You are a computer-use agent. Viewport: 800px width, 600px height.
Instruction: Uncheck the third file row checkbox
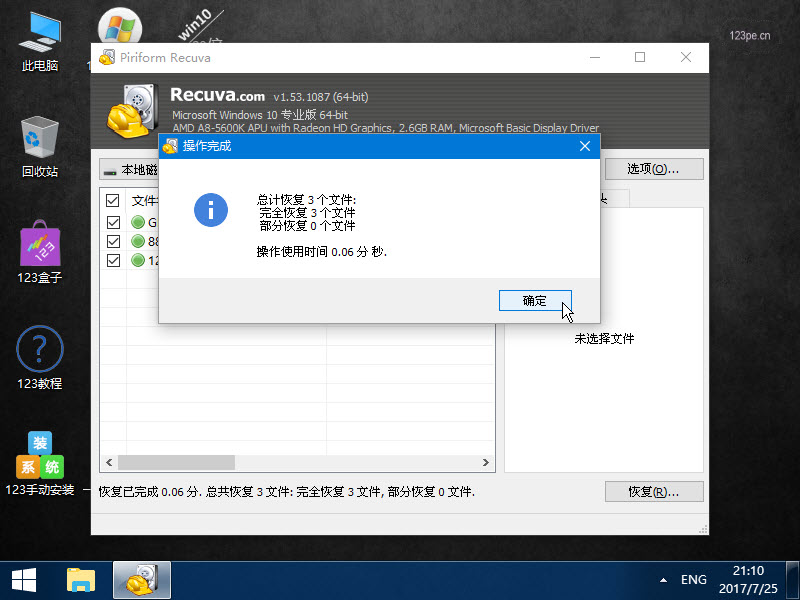coord(113,261)
